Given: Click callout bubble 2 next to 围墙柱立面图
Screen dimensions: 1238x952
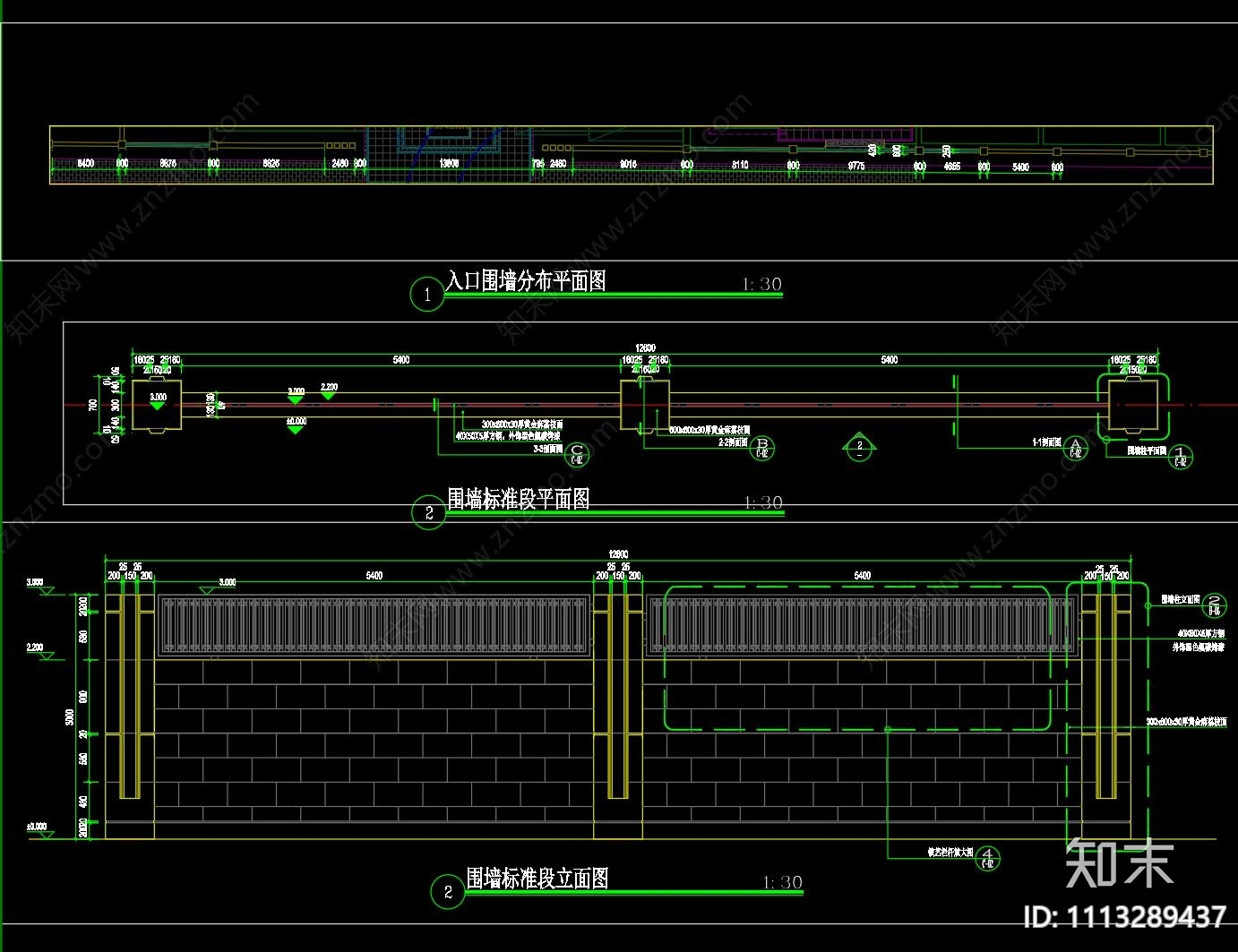Looking at the screenshot, I should click(x=1215, y=605).
